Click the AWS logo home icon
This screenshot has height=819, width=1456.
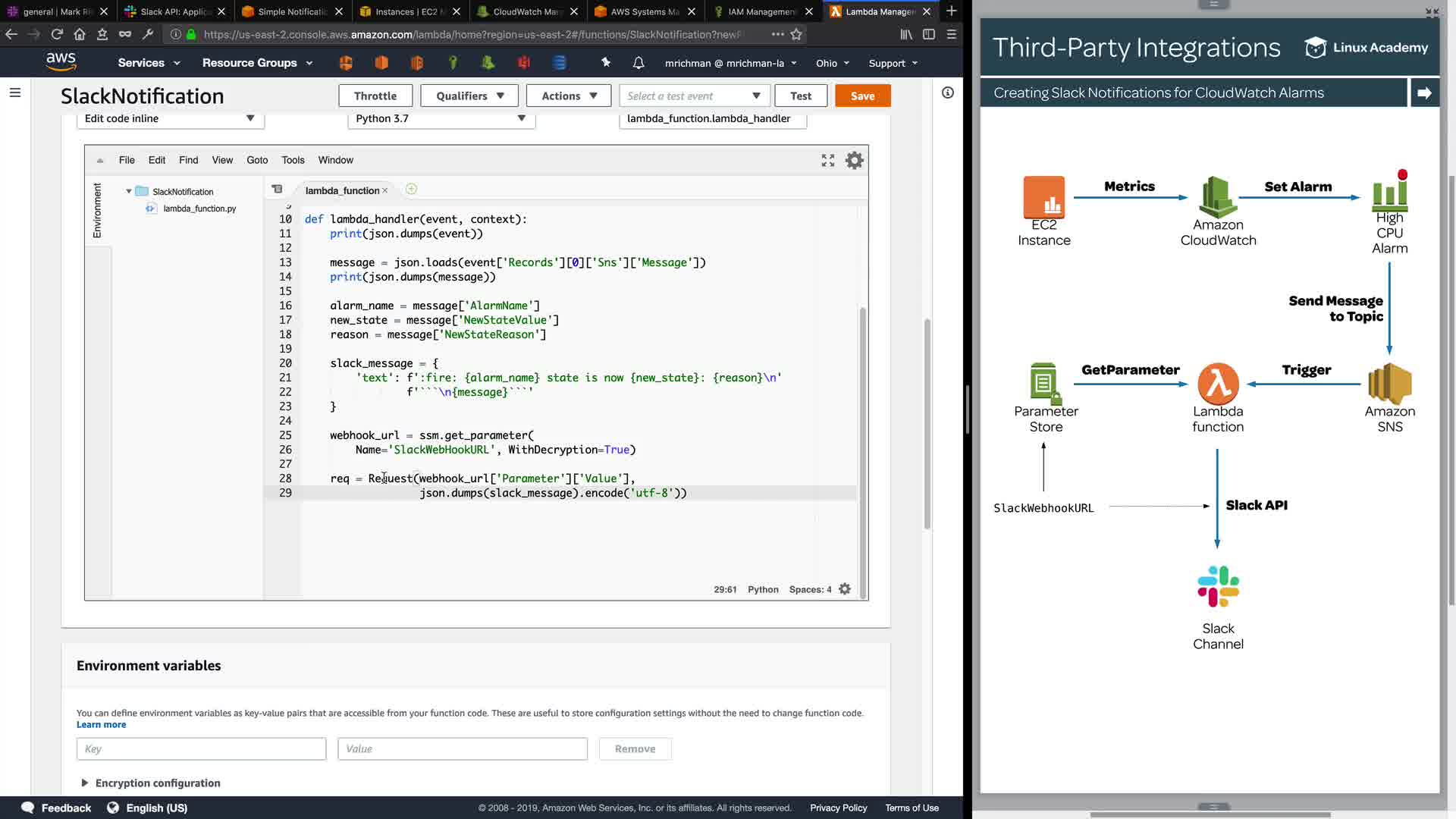click(x=61, y=62)
